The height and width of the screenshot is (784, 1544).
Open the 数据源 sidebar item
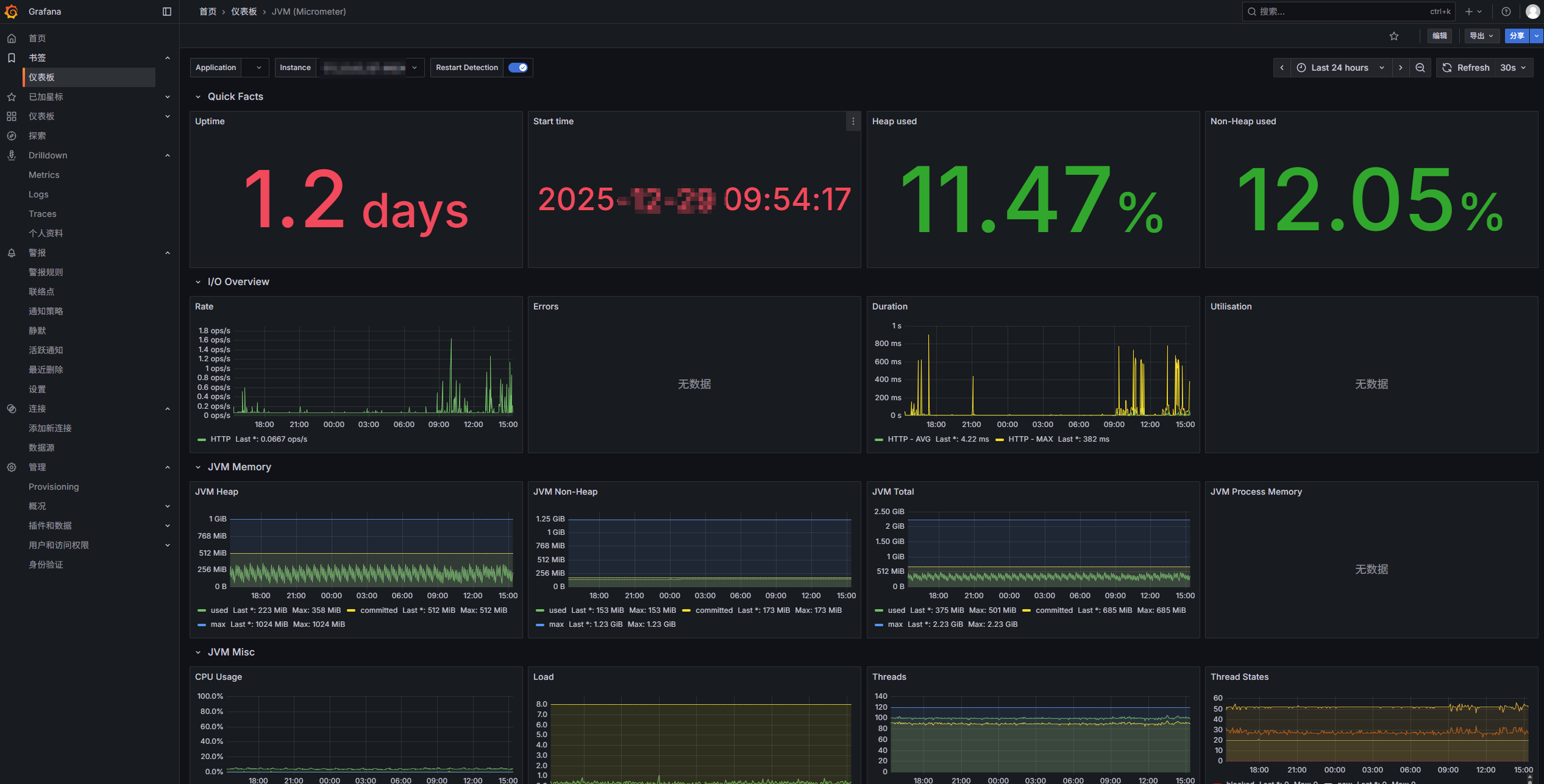click(41, 448)
